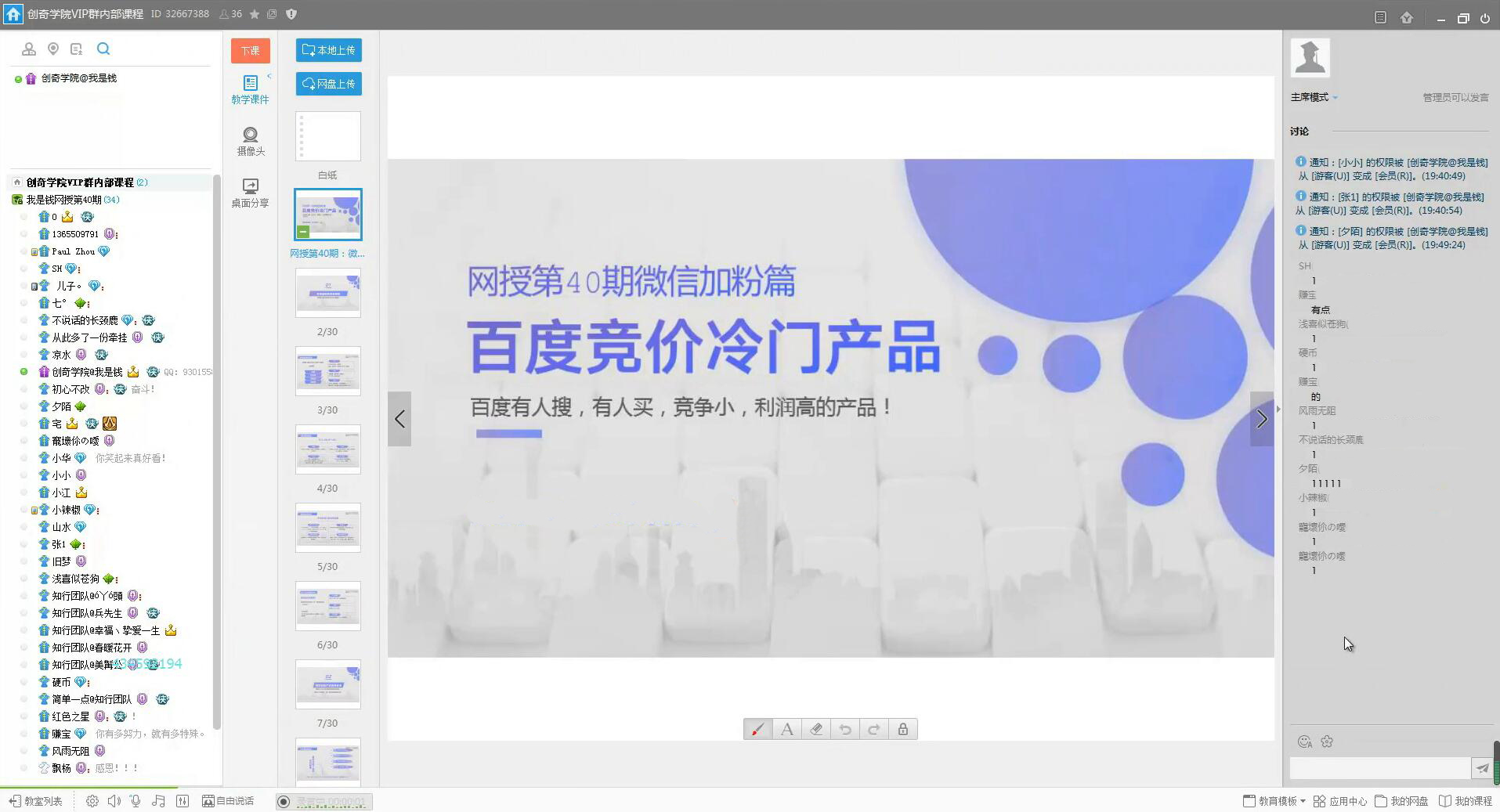Viewport: 1500px width, 812px height.
Task: Select slide thumbnail 3/30
Action: point(327,371)
